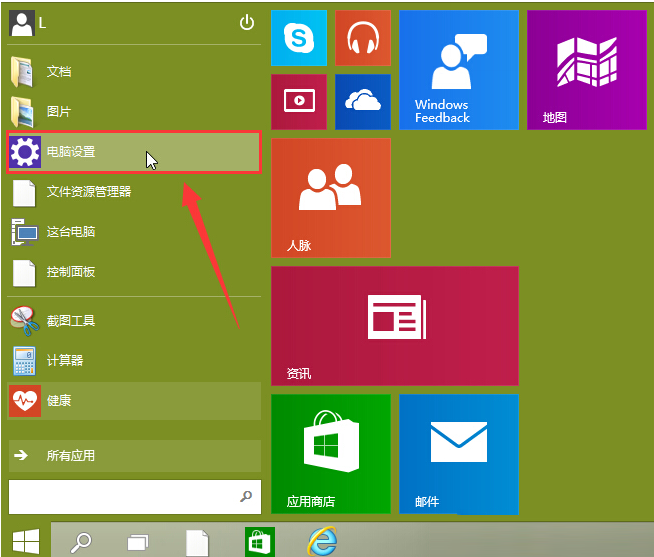Image resolution: width=654 pixels, height=557 pixels.
Task: Launch the 地图 (Maps) tile
Action: point(586,70)
